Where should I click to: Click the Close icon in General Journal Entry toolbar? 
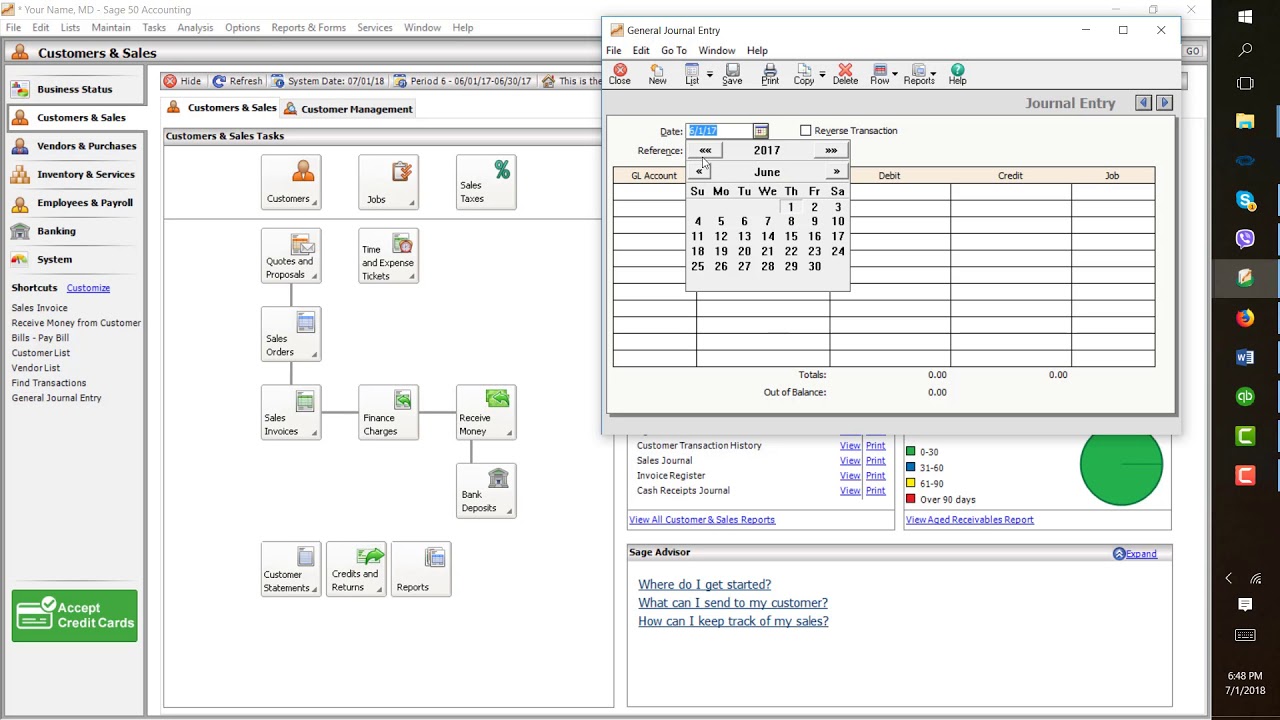[x=620, y=74]
